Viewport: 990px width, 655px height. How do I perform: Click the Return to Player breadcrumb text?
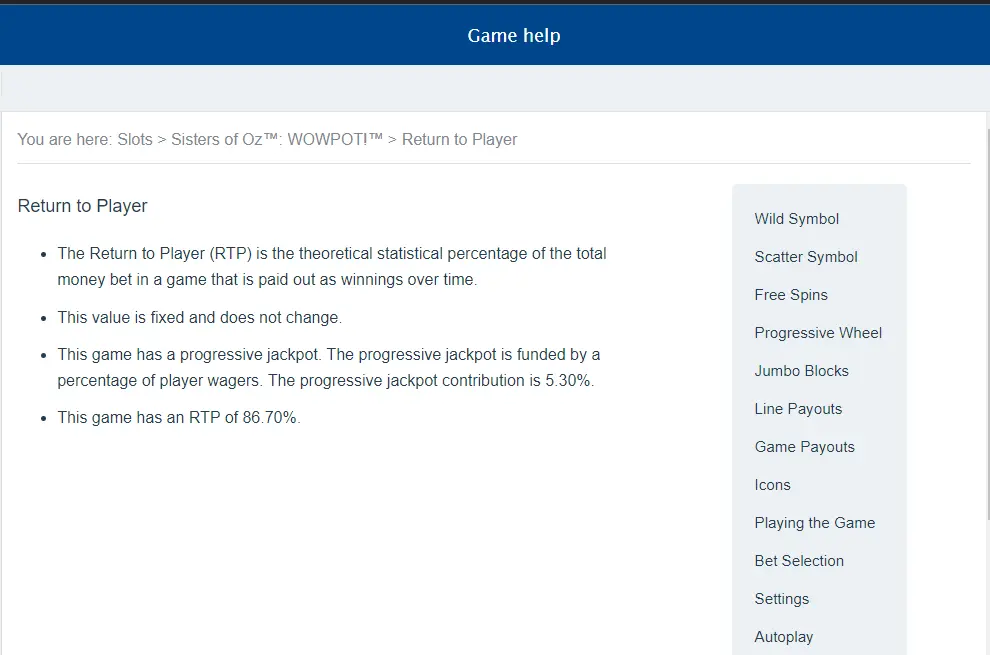(460, 139)
